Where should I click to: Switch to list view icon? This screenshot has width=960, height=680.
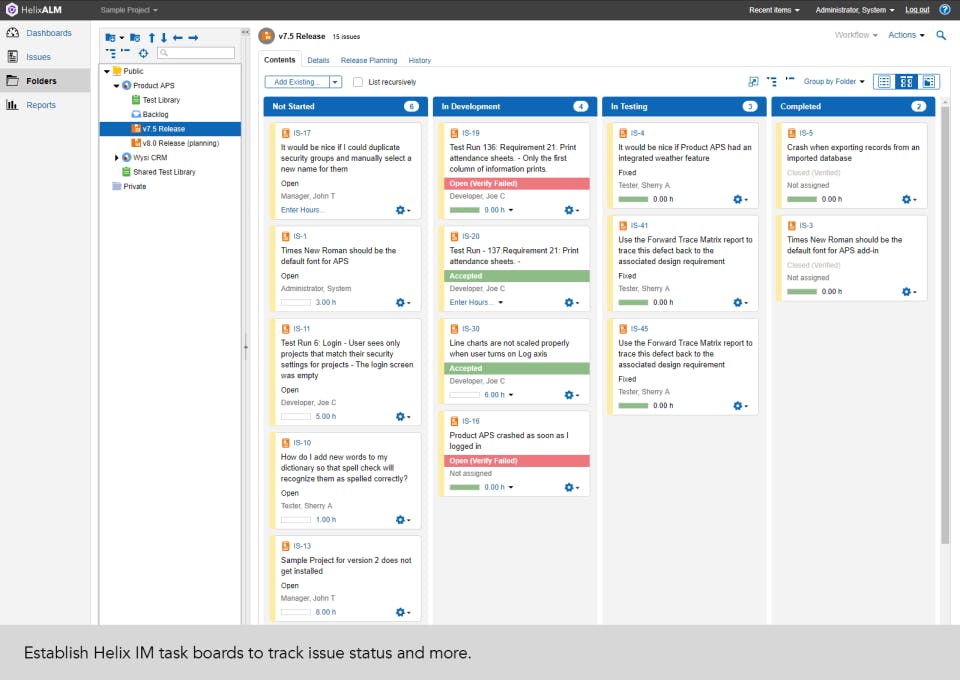884,81
